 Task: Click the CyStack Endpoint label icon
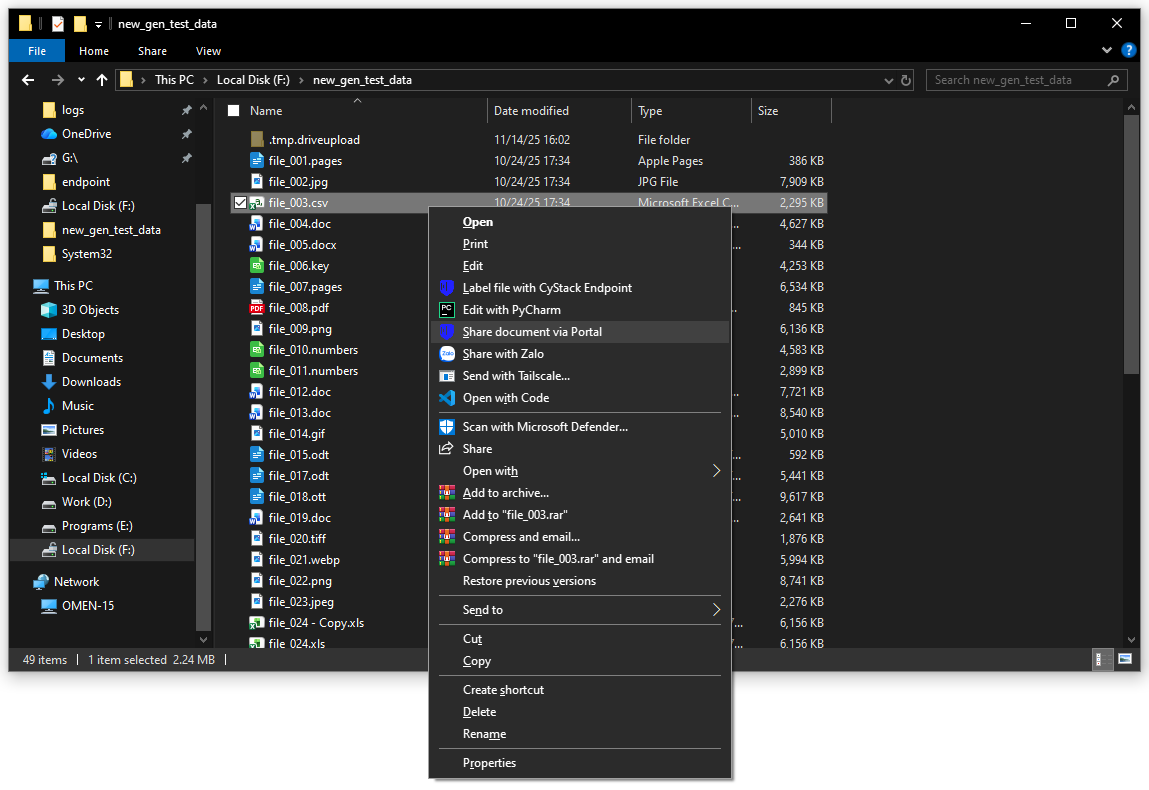click(446, 288)
